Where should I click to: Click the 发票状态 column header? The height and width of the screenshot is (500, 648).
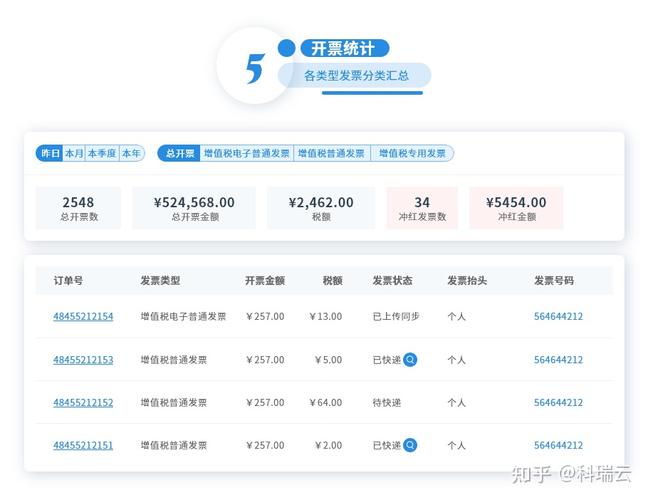pos(393,281)
